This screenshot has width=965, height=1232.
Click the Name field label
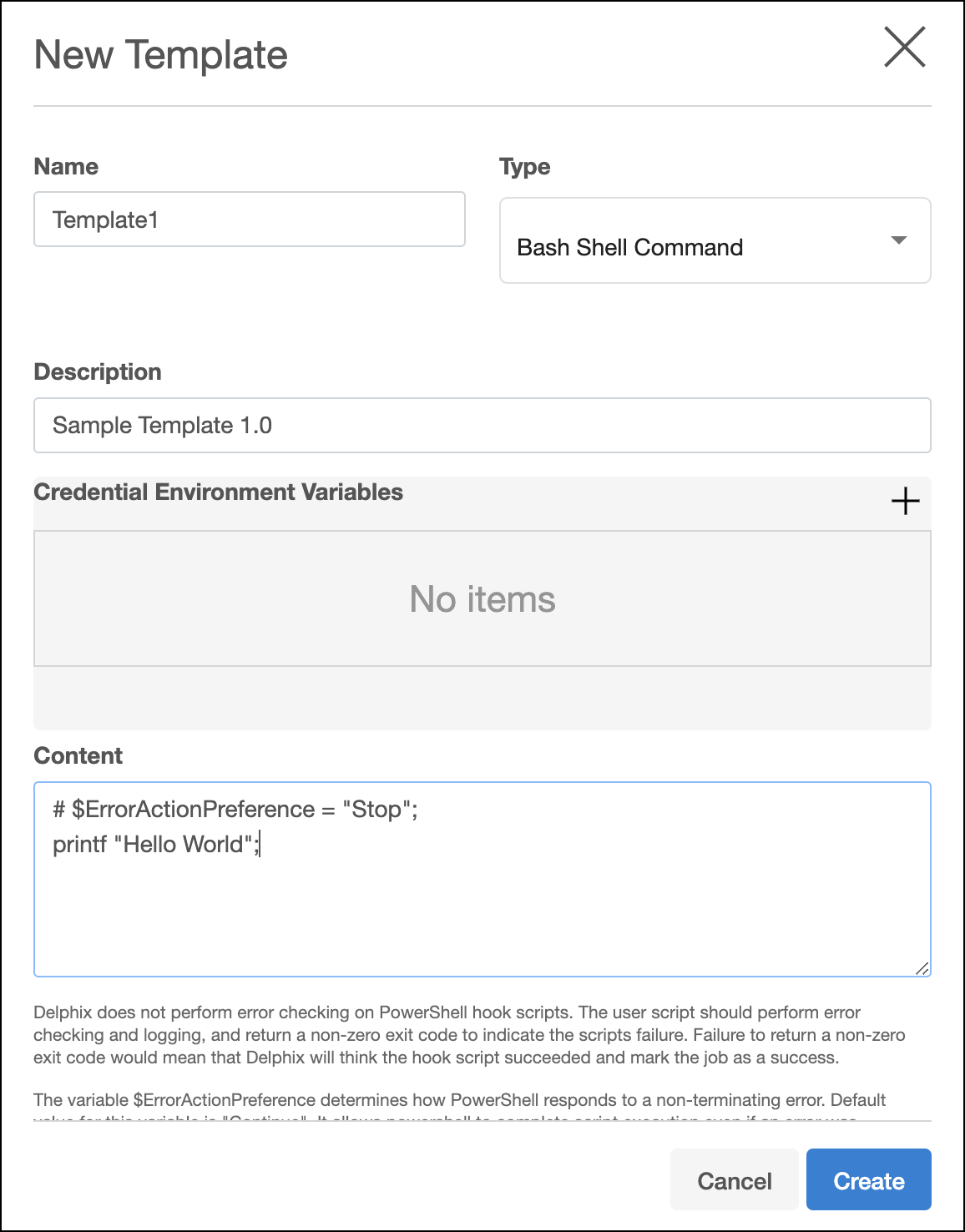pyautogui.click(x=66, y=167)
